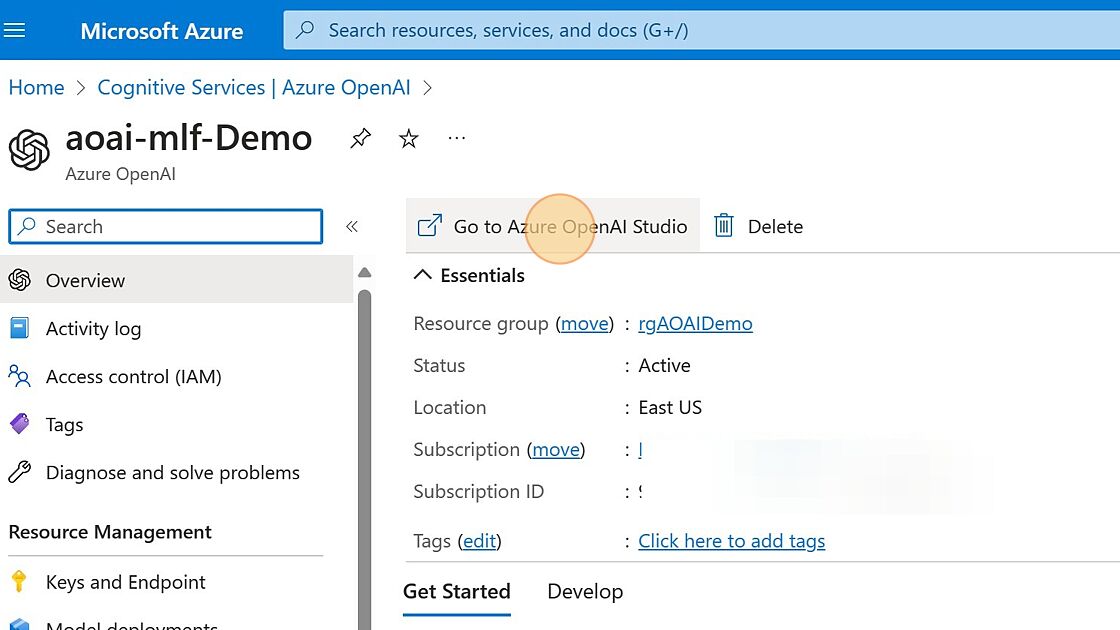Screen dimensions: 1120x630
Task: Click the Azure OpenAI subtitle text
Action: [120, 174]
